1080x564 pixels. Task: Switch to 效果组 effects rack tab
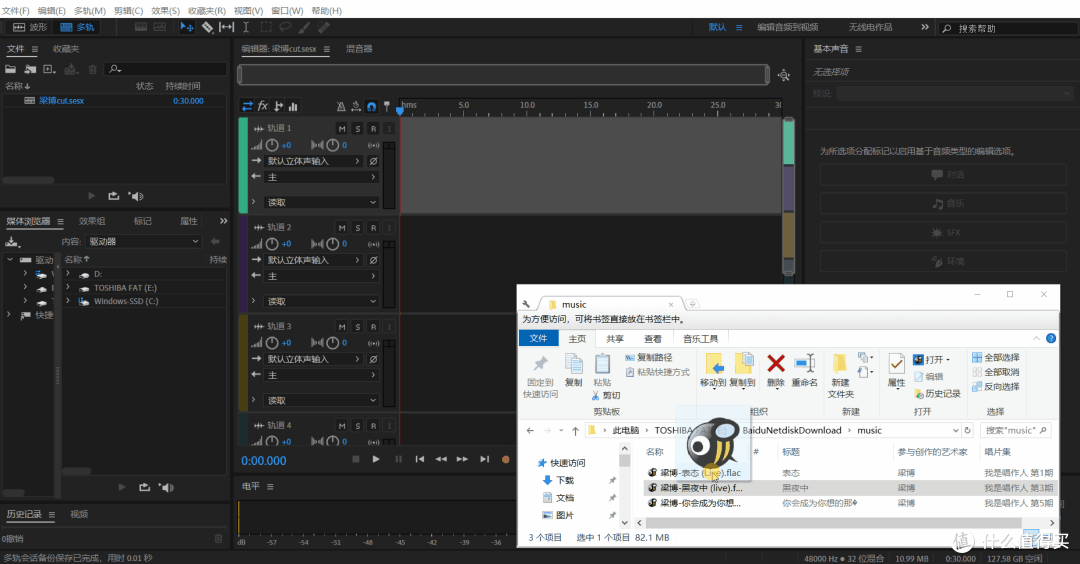92,221
